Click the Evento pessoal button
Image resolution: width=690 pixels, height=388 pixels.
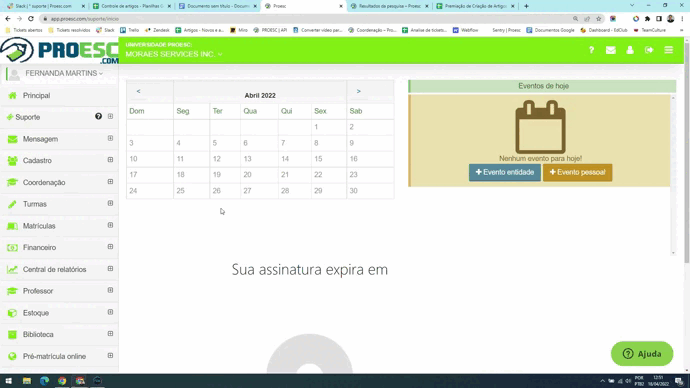pyautogui.click(x=577, y=172)
